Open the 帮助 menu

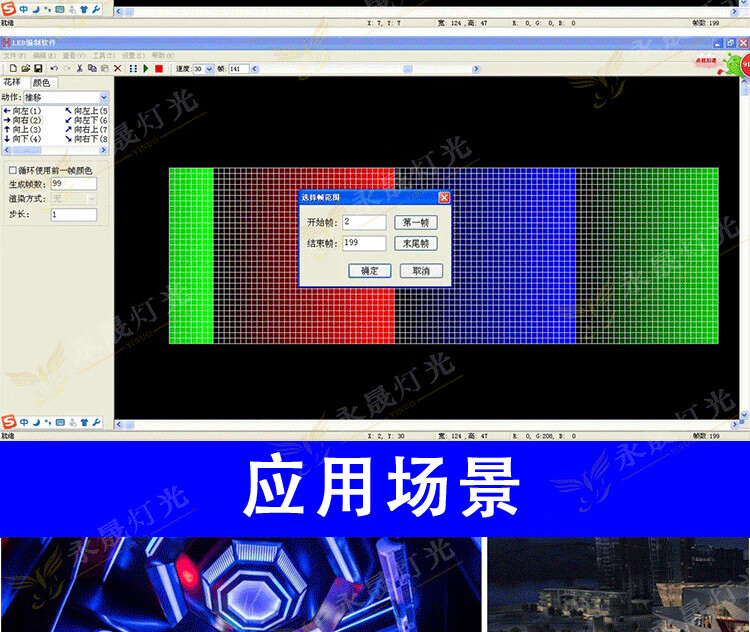(x=163, y=55)
